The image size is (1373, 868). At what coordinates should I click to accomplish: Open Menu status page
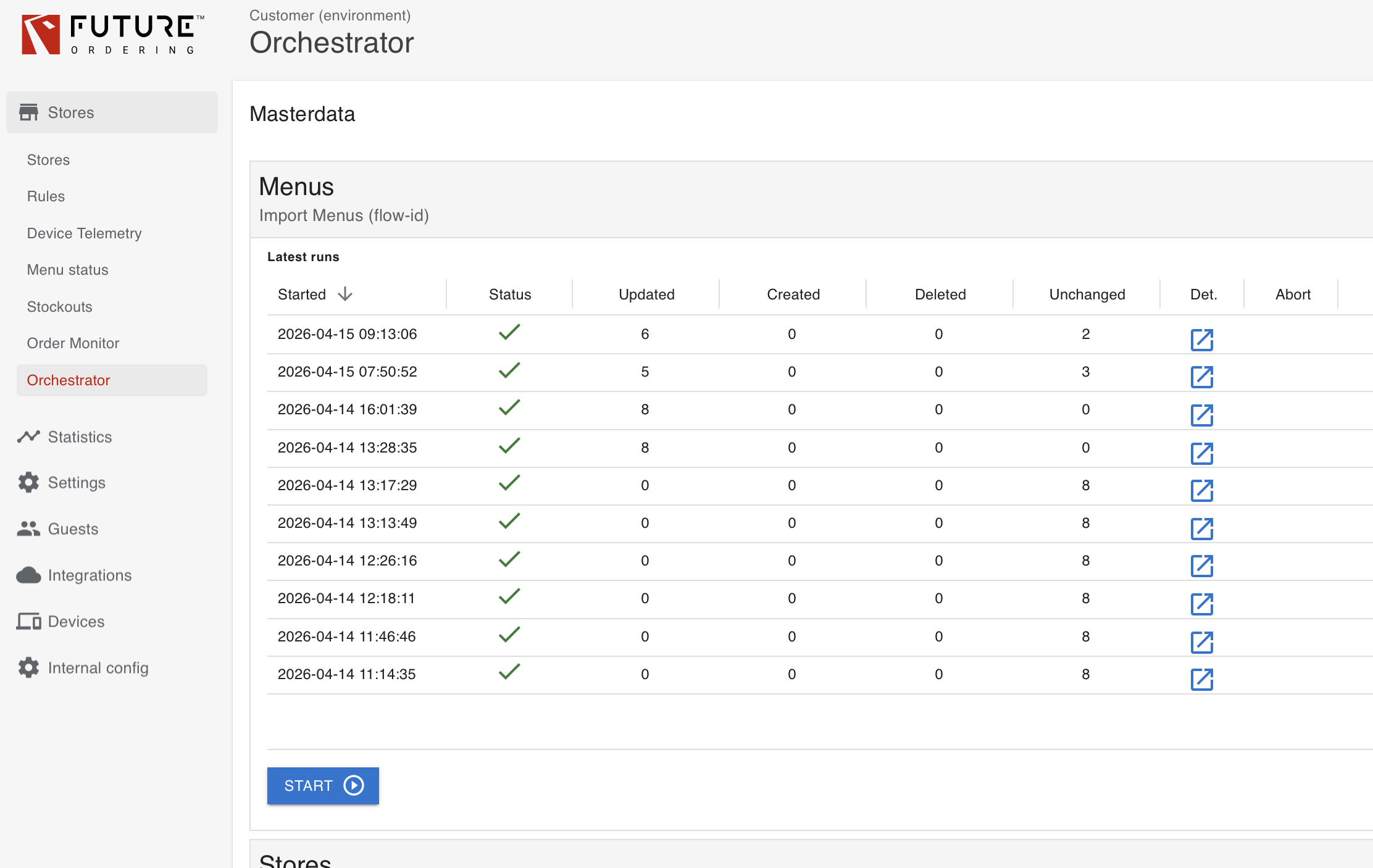coord(68,270)
